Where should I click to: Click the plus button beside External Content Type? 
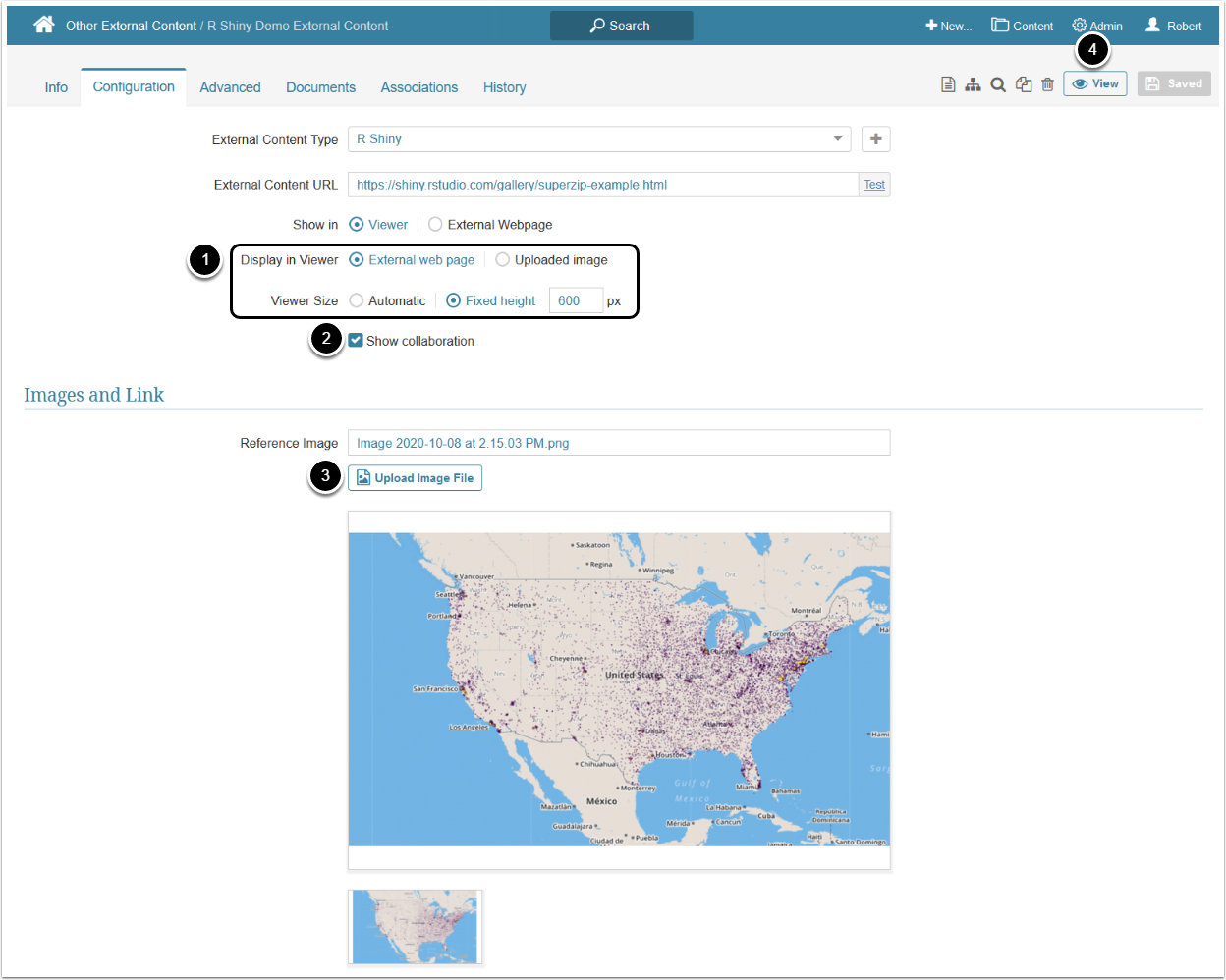(875, 139)
